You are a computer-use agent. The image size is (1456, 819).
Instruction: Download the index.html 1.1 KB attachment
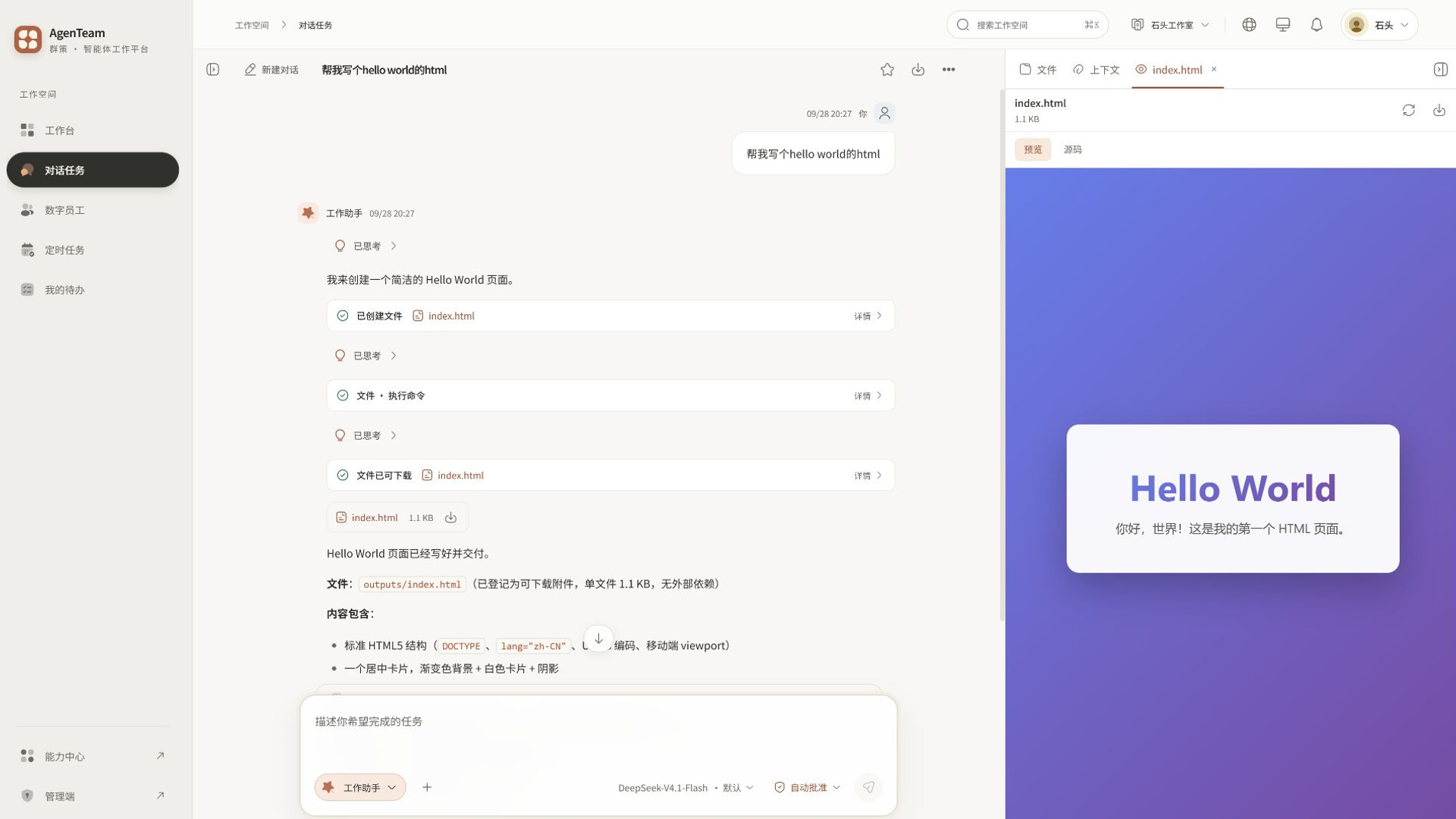[x=450, y=518]
